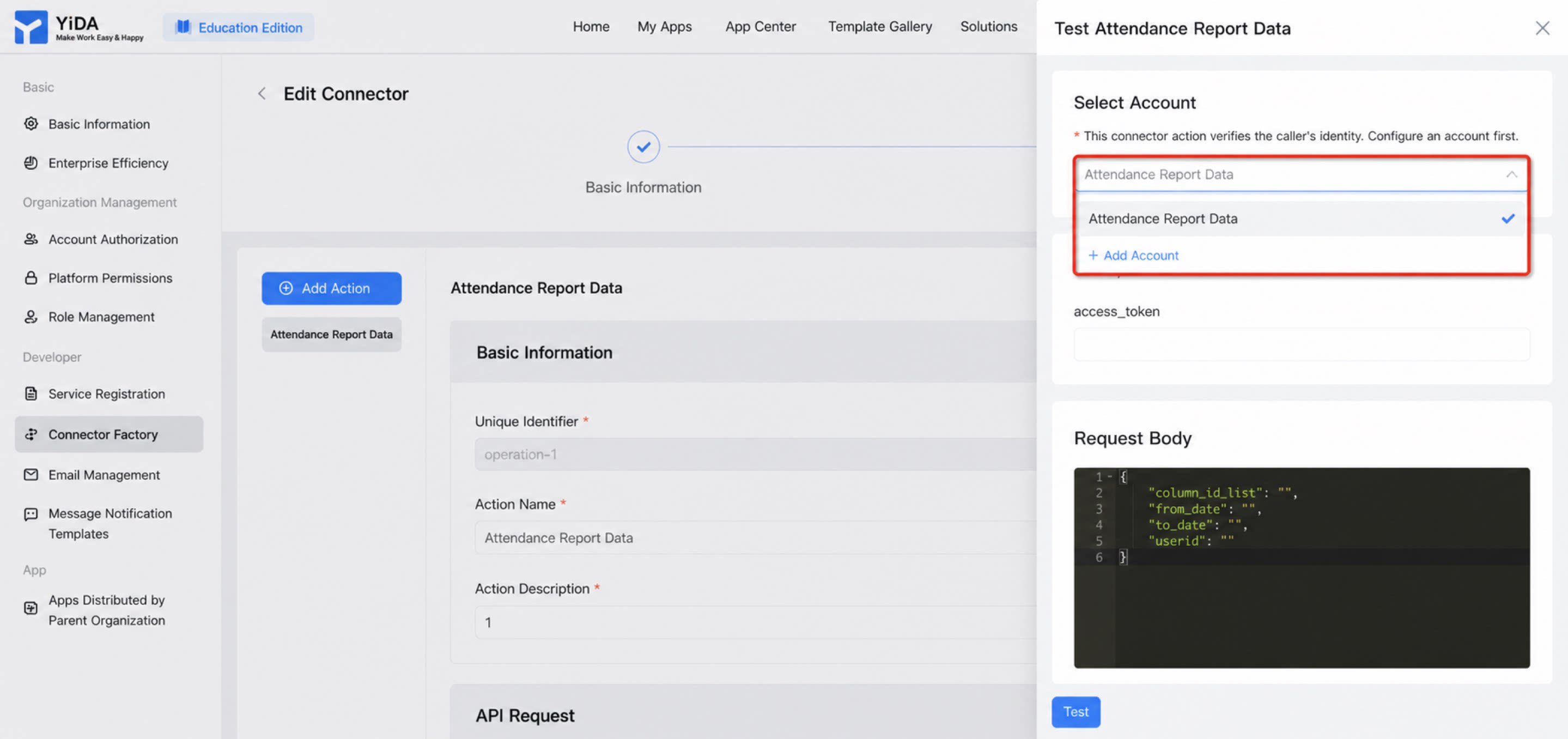Go back using Edit Connector arrow
The width and height of the screenshot is (1568, 739).
(x=262, y=94)
